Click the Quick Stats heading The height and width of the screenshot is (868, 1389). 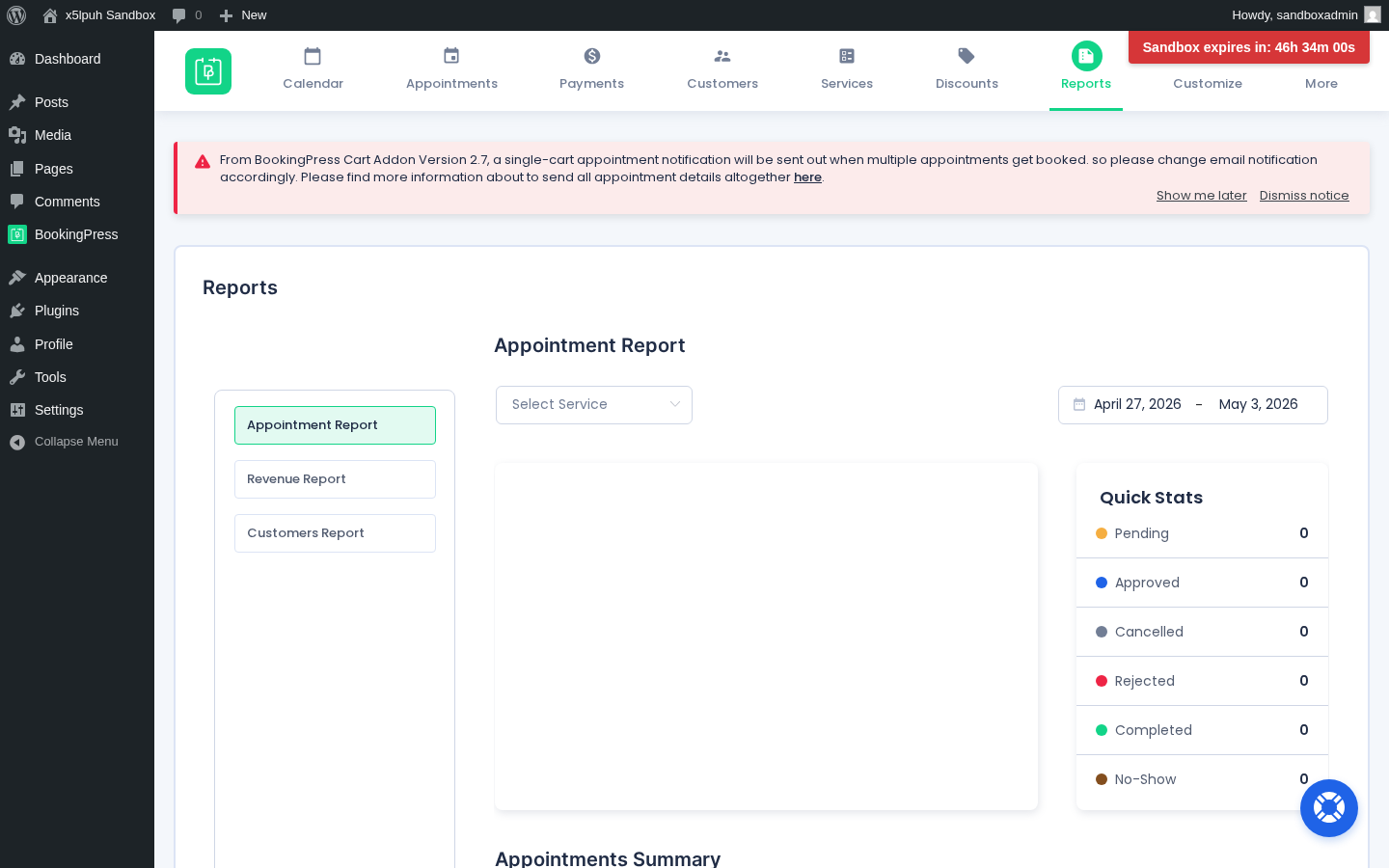coord(1151,498)
